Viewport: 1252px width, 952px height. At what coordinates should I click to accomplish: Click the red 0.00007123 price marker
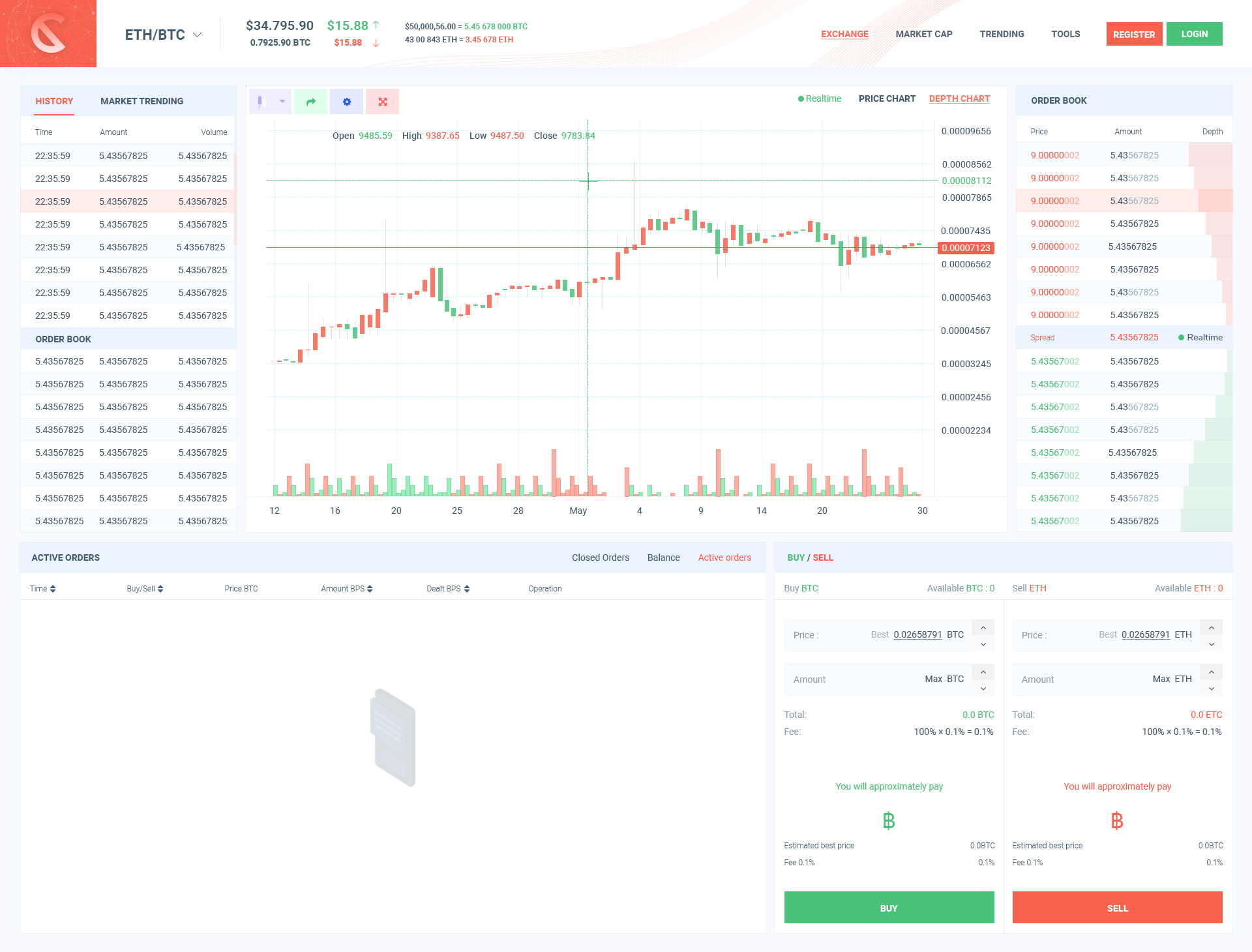coord(965,248)
